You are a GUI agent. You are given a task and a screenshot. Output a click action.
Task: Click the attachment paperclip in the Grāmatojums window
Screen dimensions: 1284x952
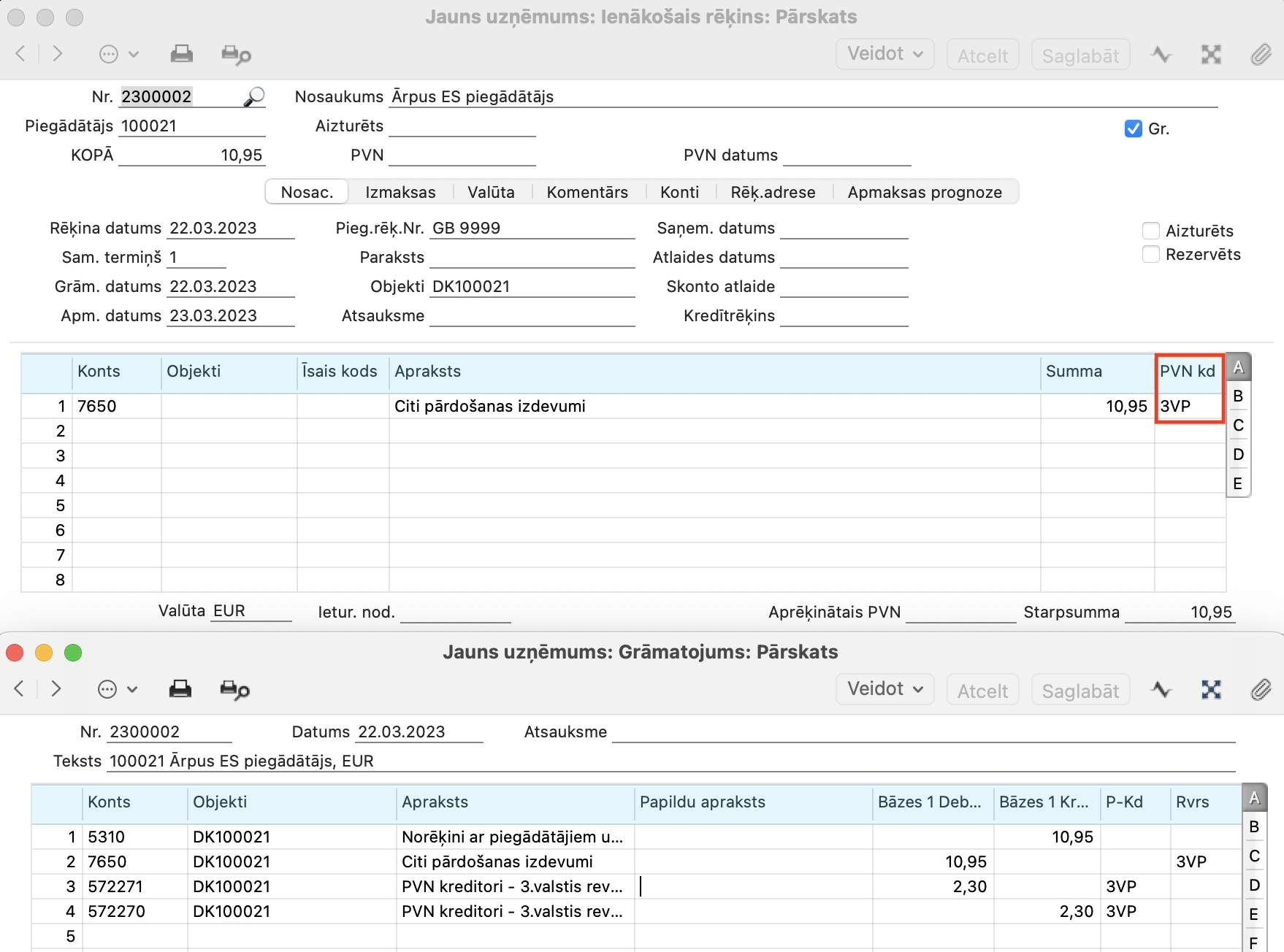pyautogui.click(x=1261, y=689)
